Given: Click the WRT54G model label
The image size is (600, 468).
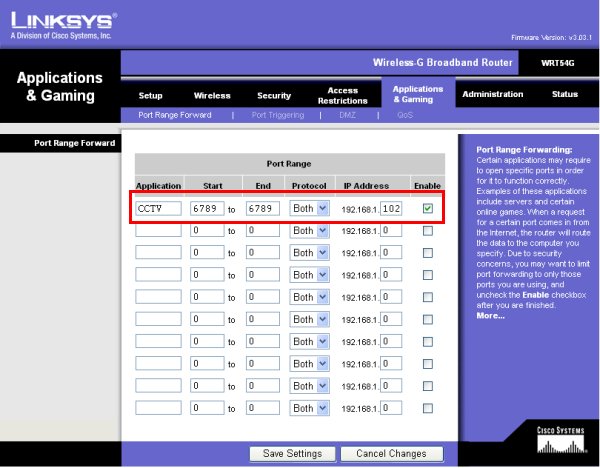Looking at the screenshot, I should [x=558, y=63].
